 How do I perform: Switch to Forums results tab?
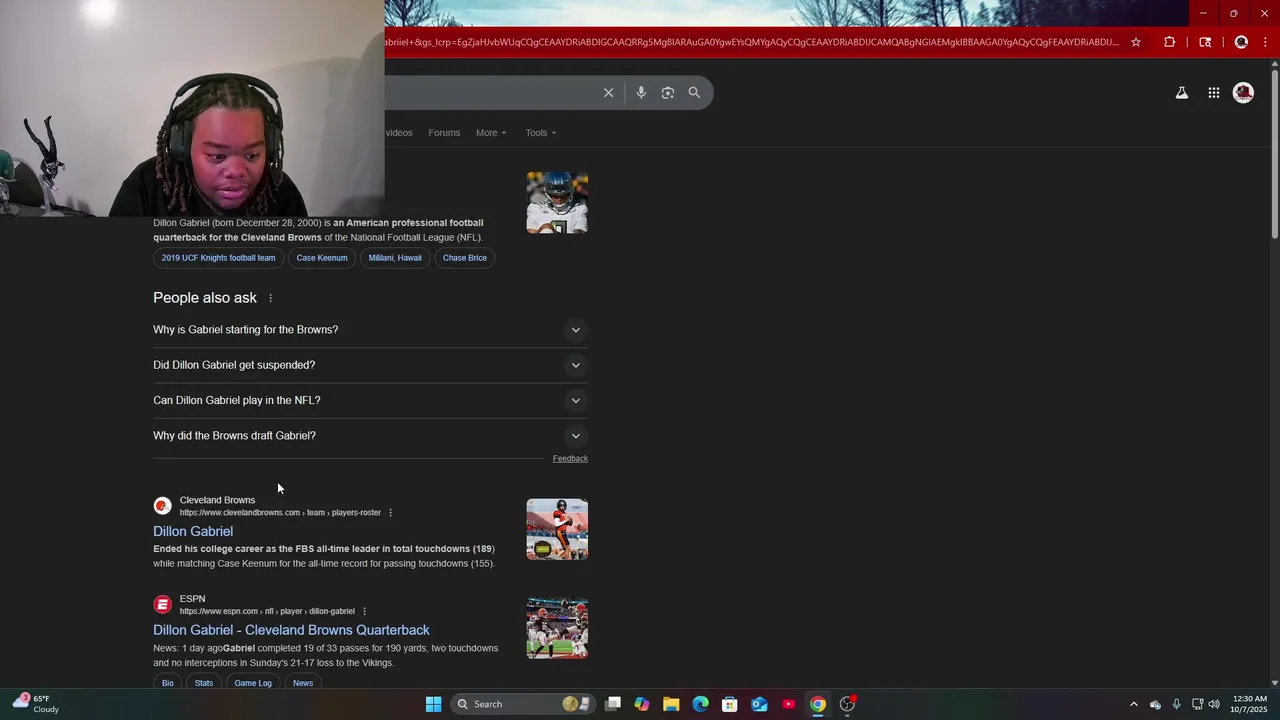(444, 133)
